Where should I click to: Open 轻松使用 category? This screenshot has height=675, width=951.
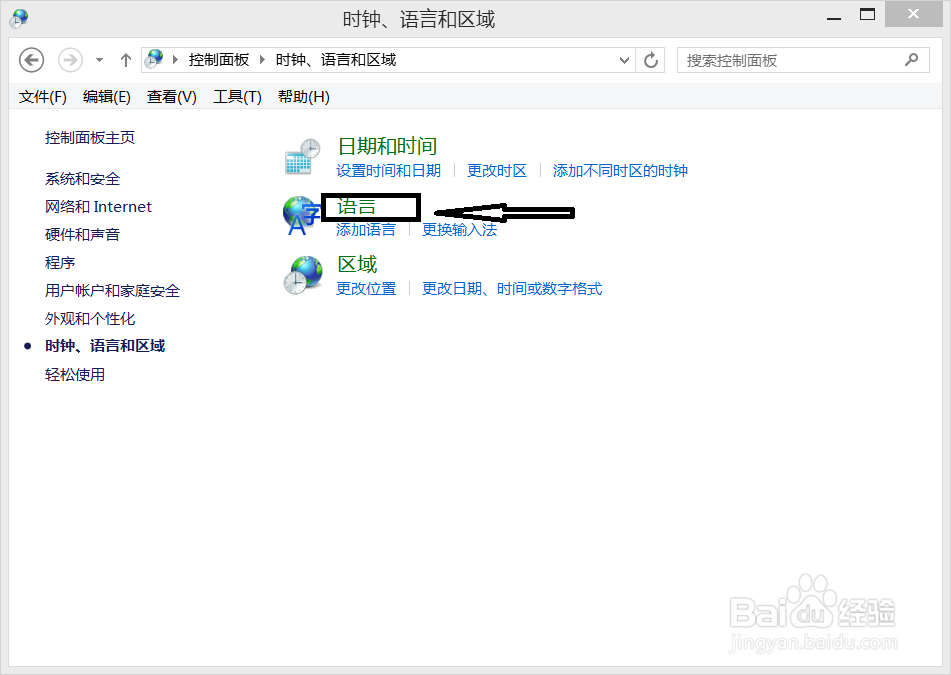click(75, 375)
